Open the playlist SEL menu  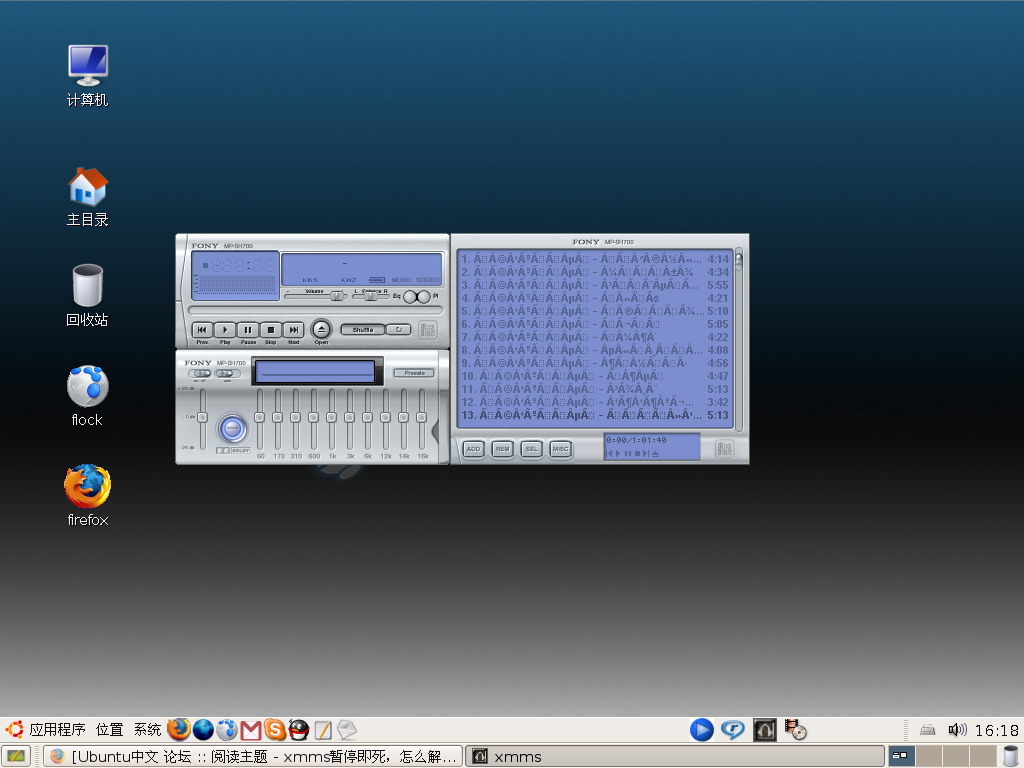point(532,449)
